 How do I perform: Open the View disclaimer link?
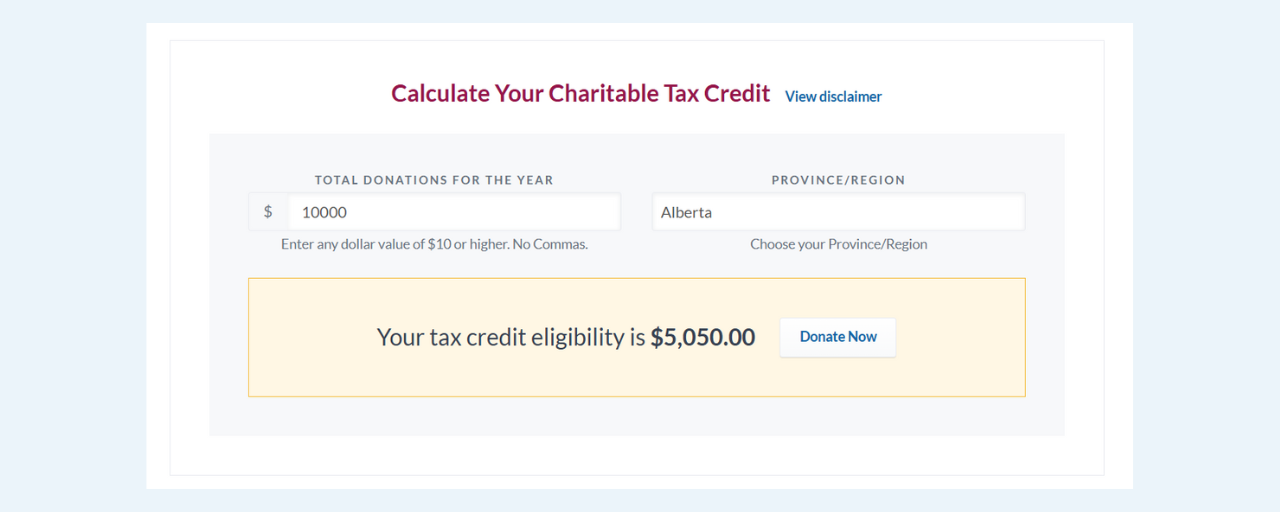(833, 97)
